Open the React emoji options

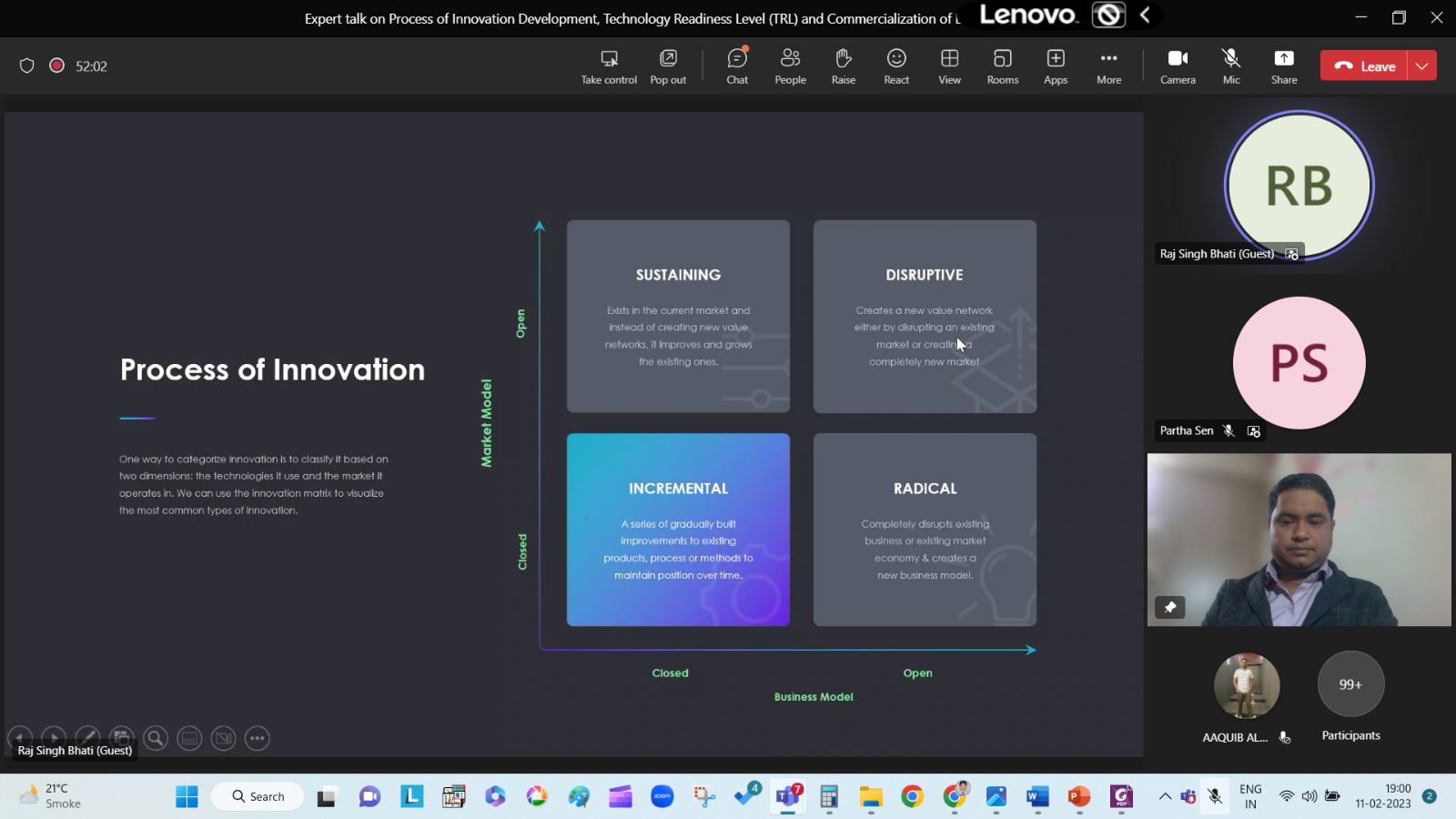(896, 66)
